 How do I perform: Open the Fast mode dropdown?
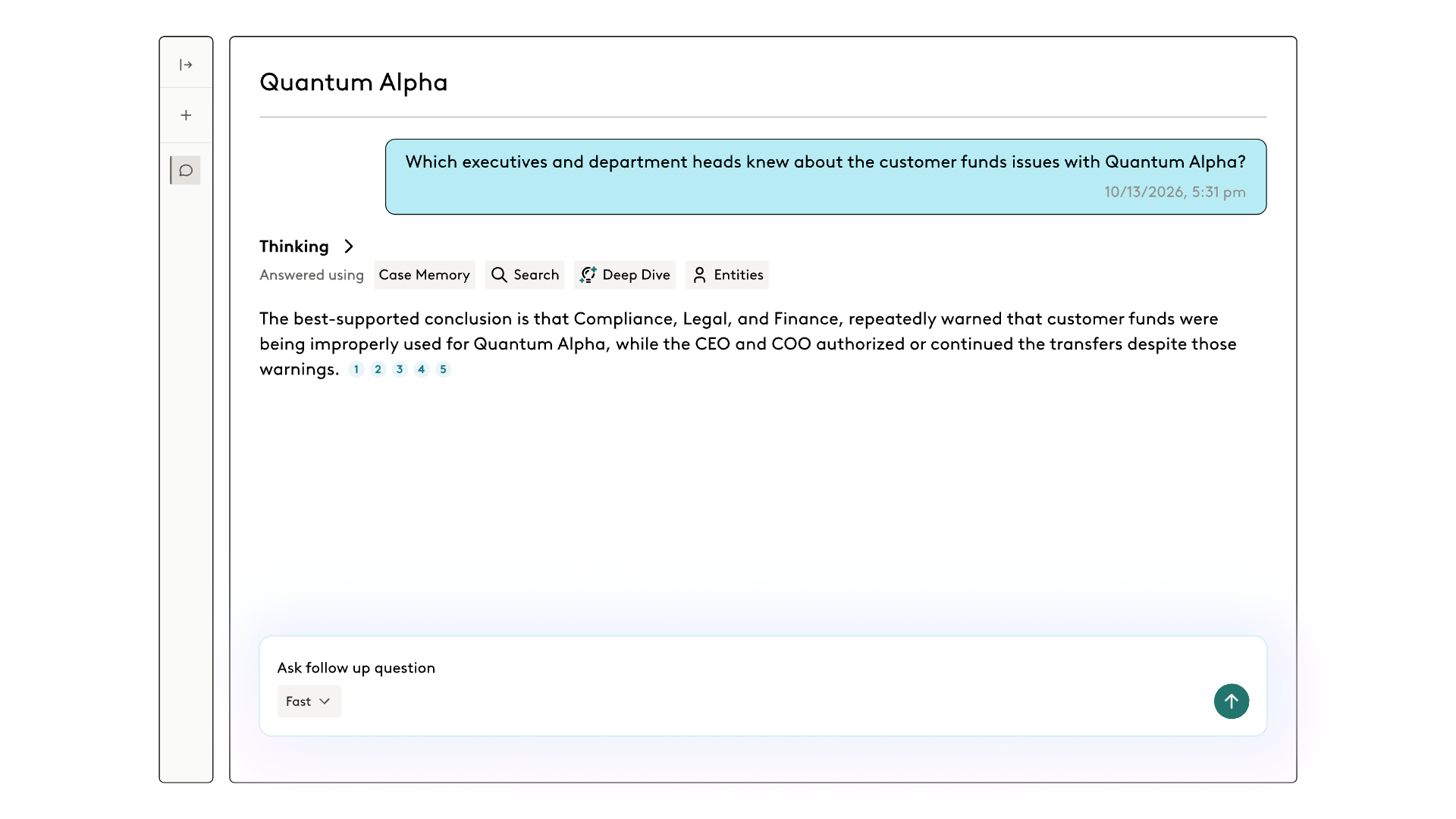[309, 701]
